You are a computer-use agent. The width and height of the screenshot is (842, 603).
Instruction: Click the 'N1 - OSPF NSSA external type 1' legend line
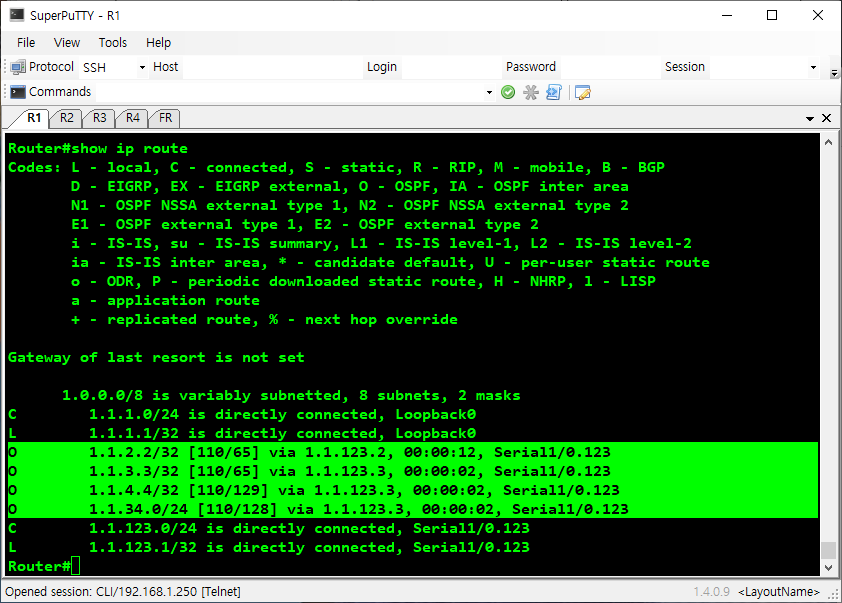click(x=350, y=205)
